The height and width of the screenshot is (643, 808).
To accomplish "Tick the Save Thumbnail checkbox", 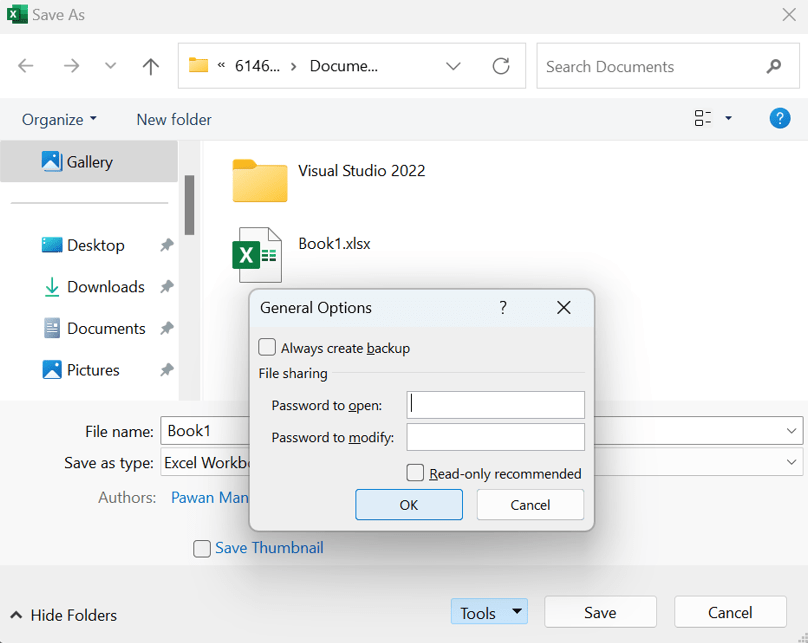I will (203, 548).
